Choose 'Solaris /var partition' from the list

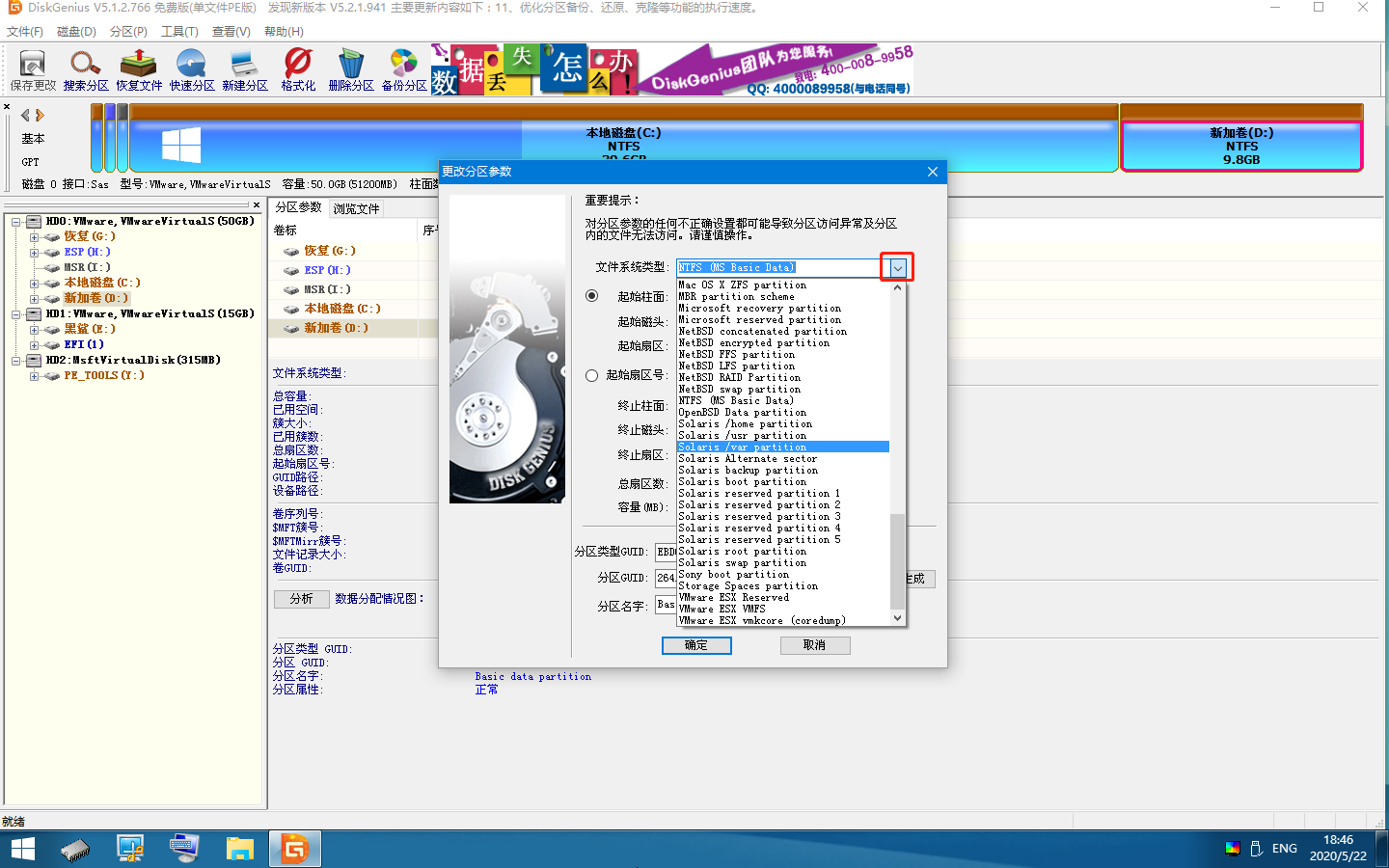pyautogui.click(x=782, y=447)
